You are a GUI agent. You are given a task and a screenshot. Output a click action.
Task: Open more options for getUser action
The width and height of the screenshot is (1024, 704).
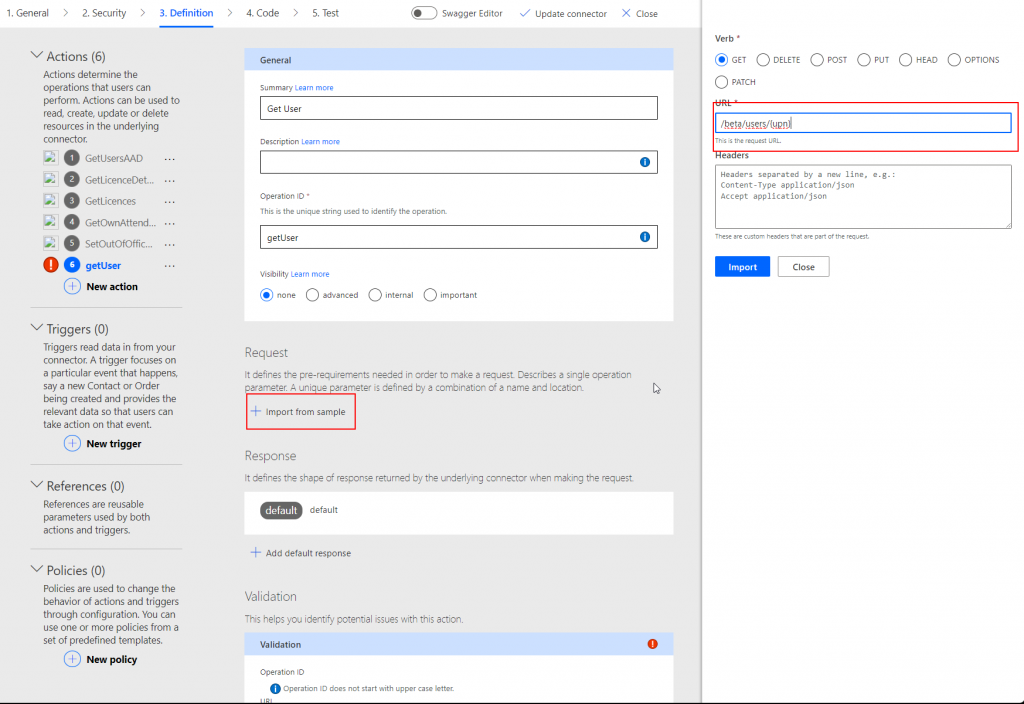[x=170, y=266]
